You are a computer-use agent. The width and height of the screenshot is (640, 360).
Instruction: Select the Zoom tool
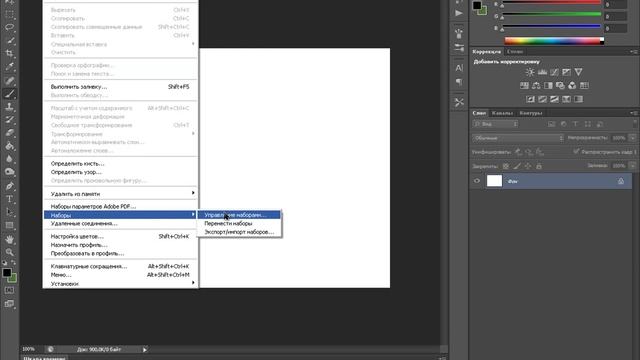[x=9, y=252]
